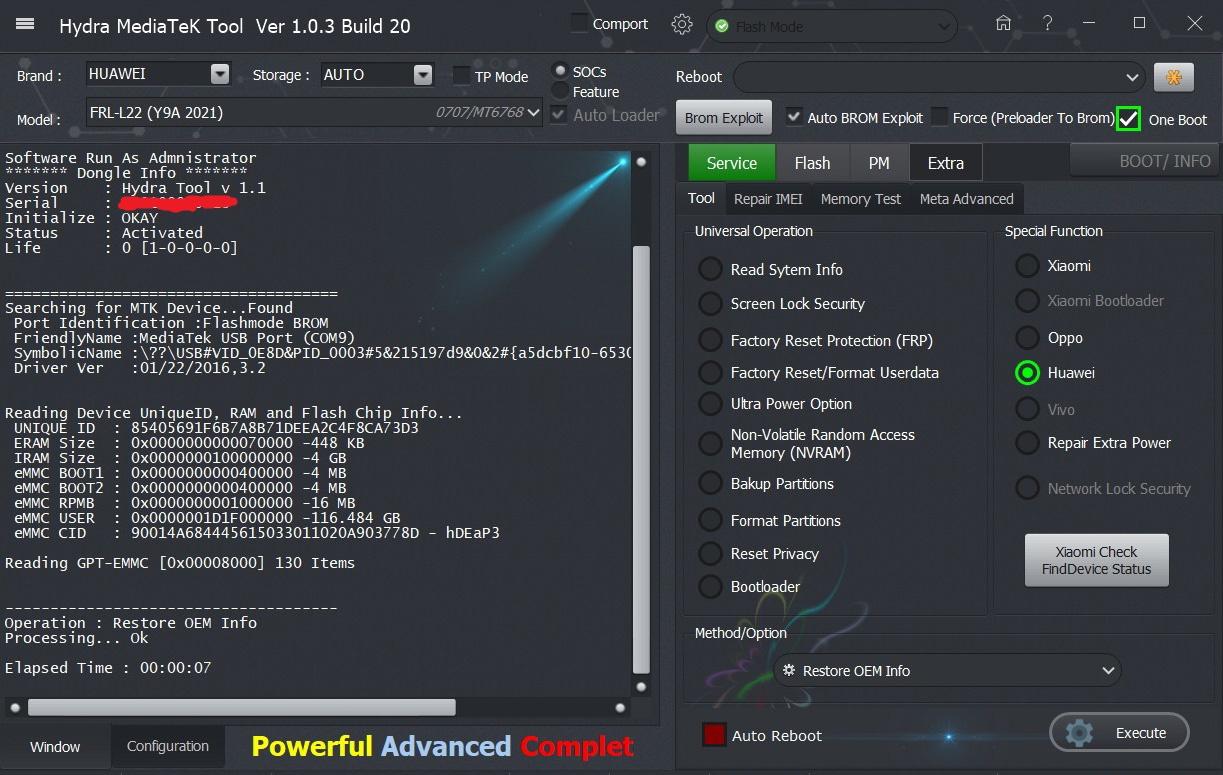Click the red Auto Reboot color box

click(x=713, y=735)
